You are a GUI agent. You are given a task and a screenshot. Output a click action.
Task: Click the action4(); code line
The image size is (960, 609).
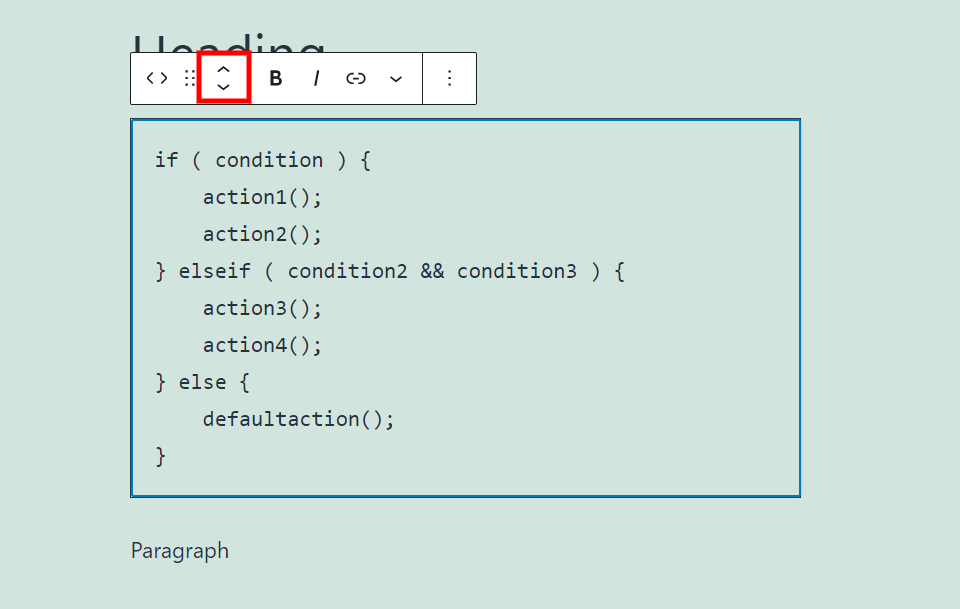pos(263,345)
